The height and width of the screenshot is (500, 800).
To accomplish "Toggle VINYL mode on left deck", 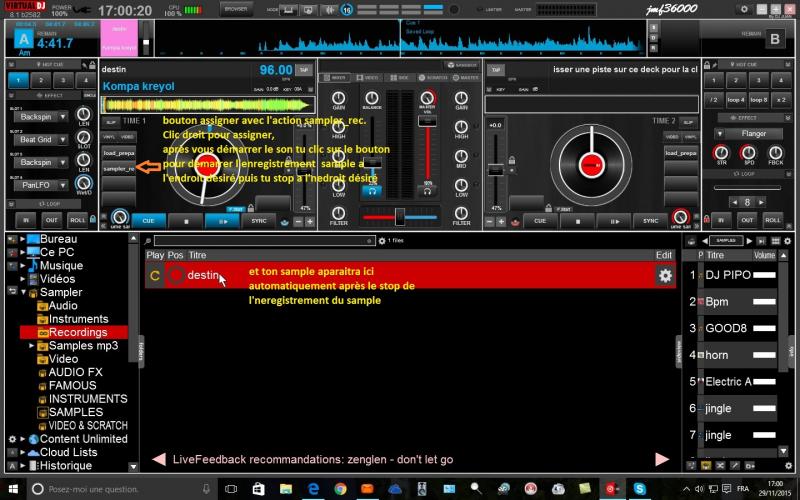I will click(x=110, y=136).
